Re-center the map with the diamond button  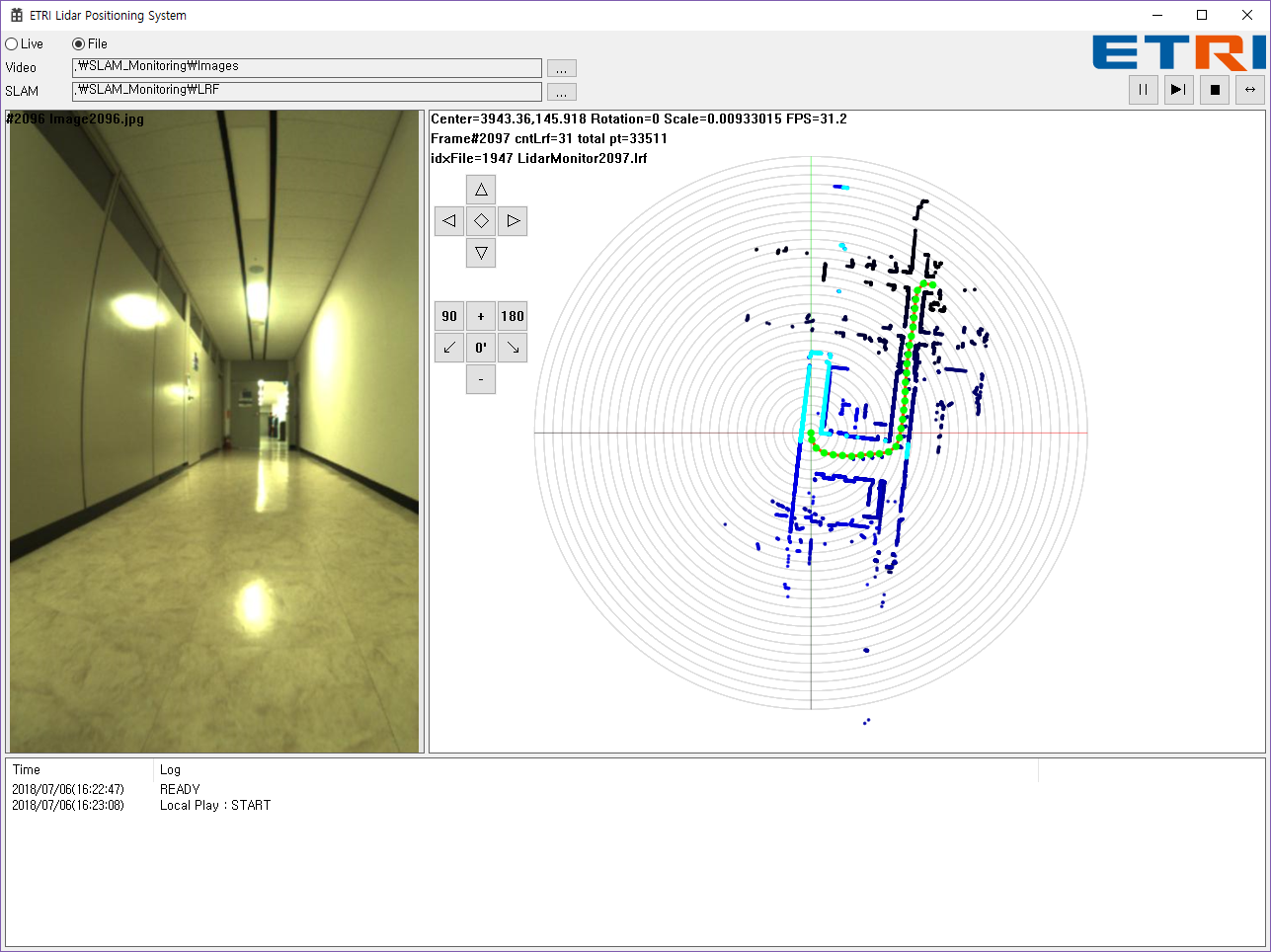pyautogui.click(x=481, y=221)
